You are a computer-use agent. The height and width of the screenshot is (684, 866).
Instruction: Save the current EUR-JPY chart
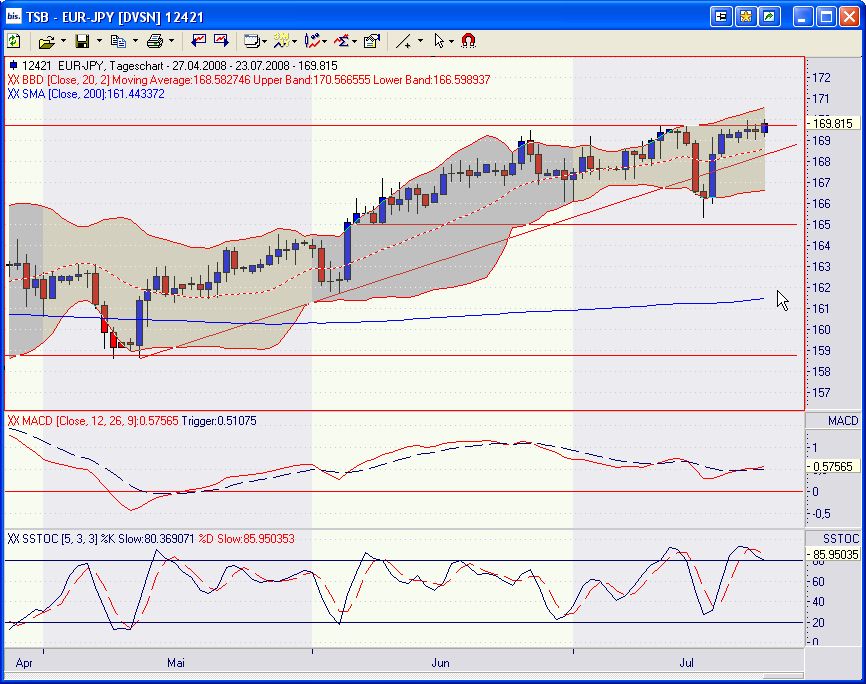(83, 41)
